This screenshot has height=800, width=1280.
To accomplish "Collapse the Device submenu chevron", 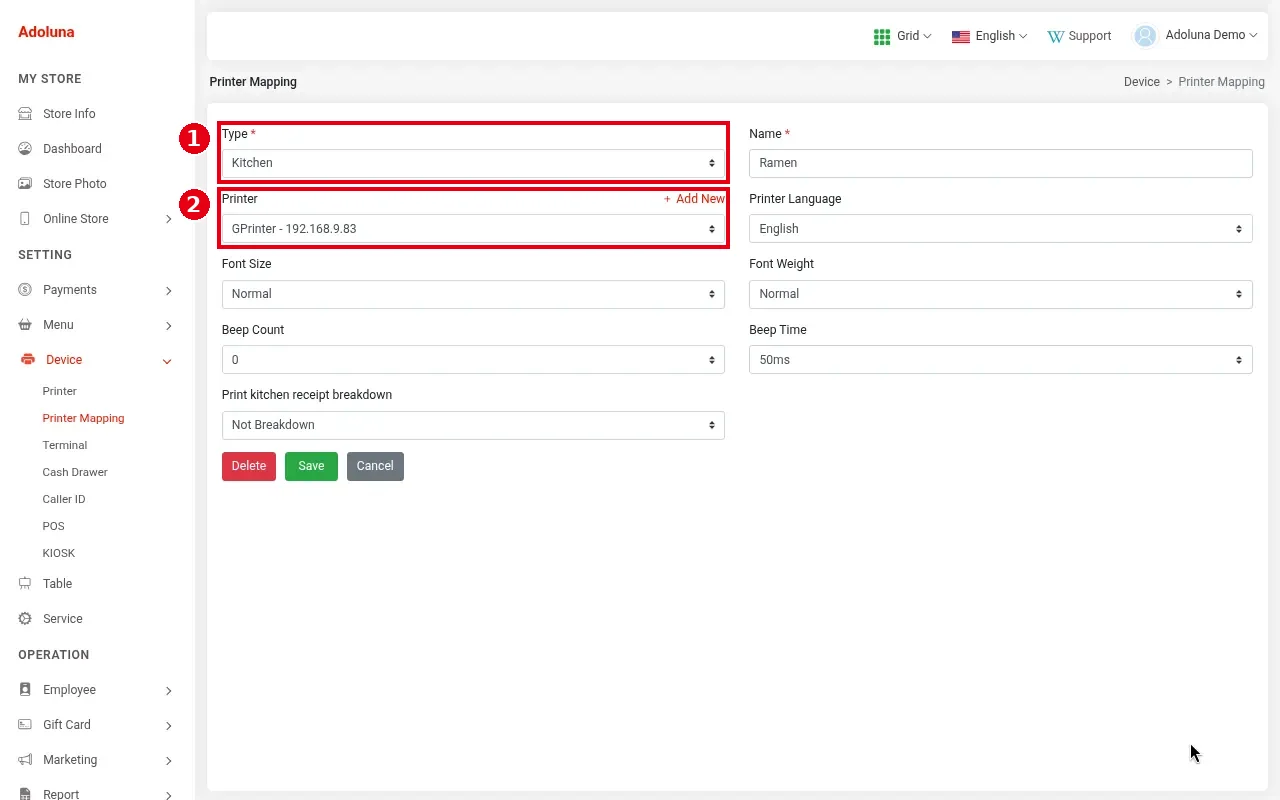I will tap(167, 361).
